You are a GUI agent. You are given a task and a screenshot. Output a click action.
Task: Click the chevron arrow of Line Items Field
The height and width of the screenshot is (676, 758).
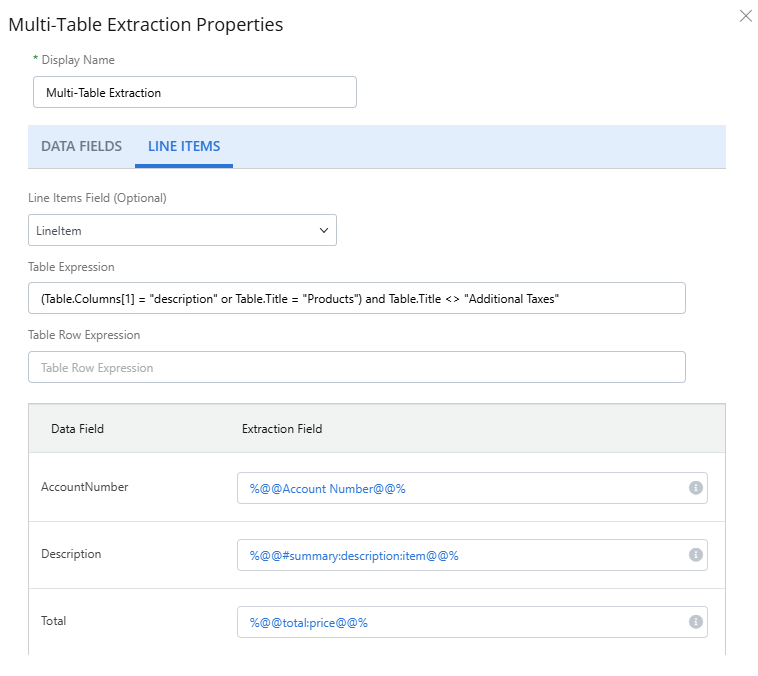pyautogui.click(x=323, y=230)
